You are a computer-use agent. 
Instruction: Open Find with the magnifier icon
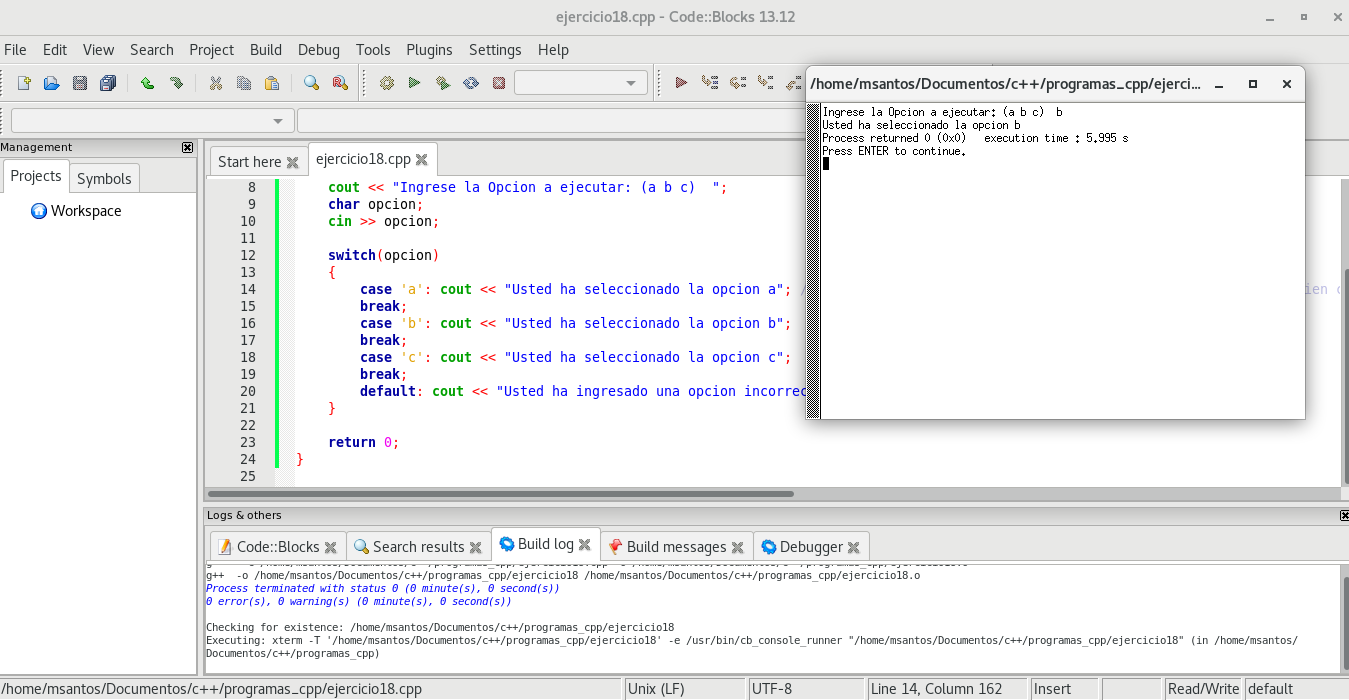tap(311, 83)
